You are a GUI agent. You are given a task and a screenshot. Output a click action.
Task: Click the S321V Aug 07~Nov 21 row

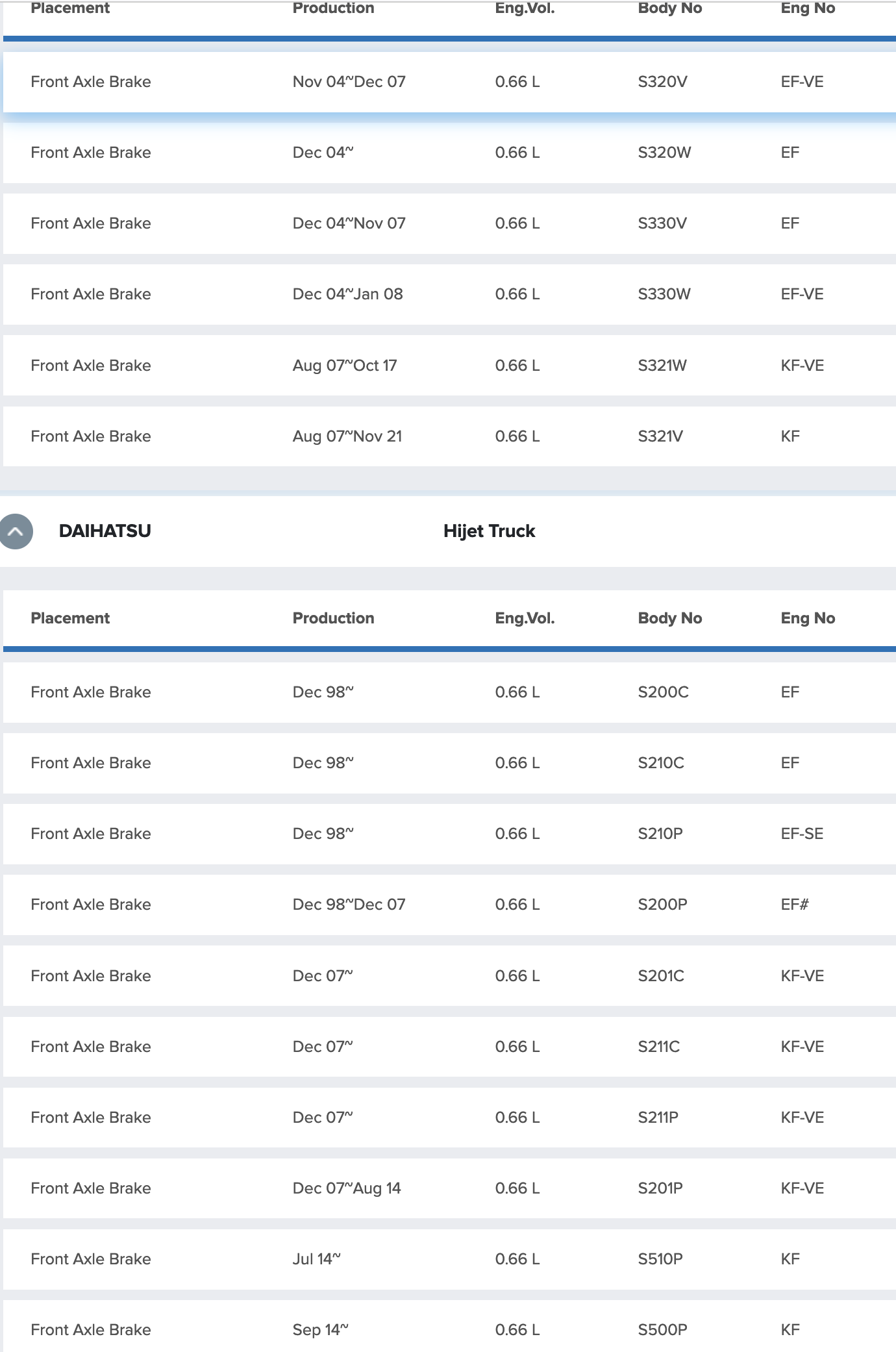pyautogui.click(x=449, y=436)
